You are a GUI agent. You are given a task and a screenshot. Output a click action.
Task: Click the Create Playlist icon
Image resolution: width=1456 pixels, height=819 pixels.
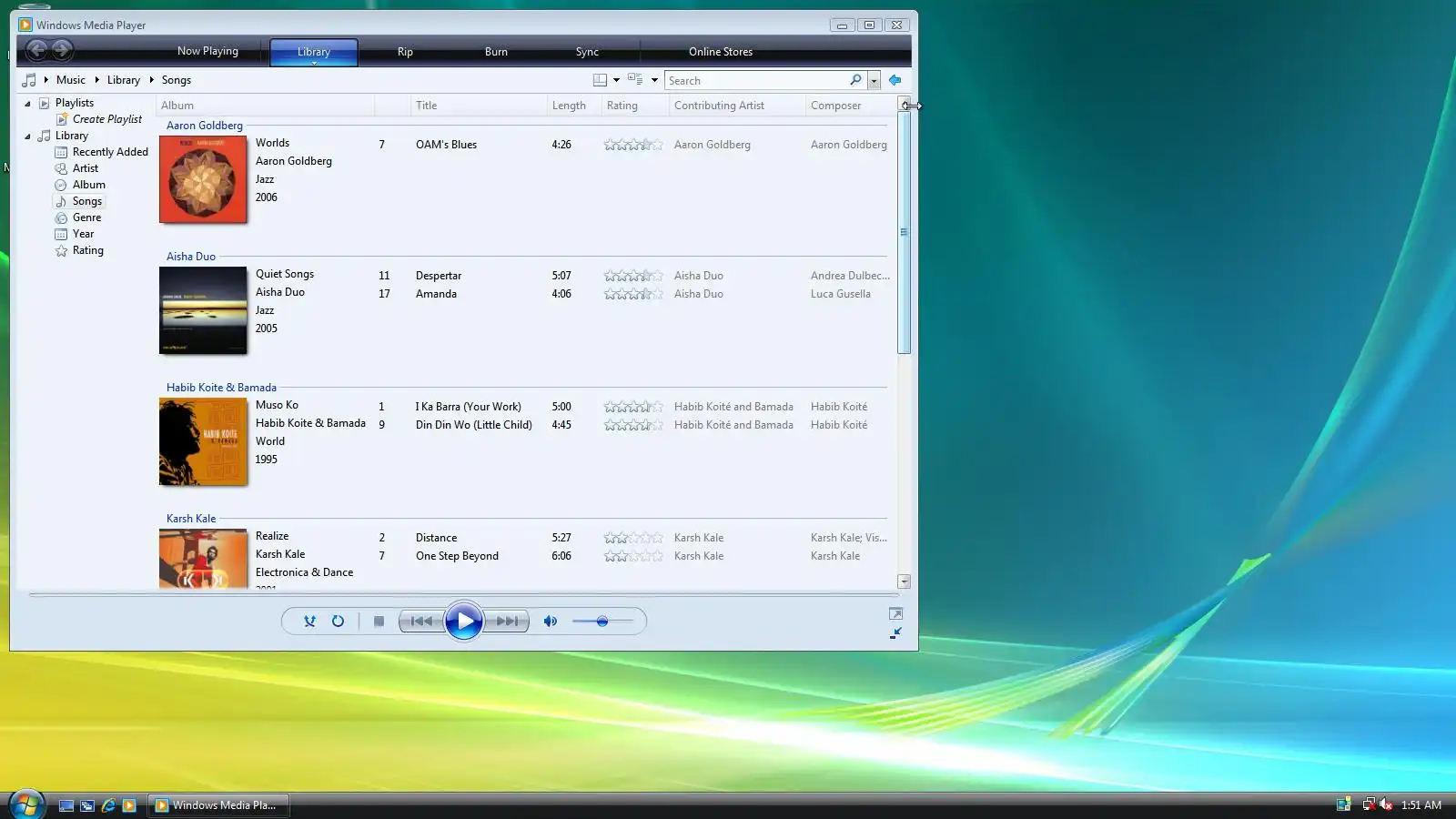(x=61, y=119)
